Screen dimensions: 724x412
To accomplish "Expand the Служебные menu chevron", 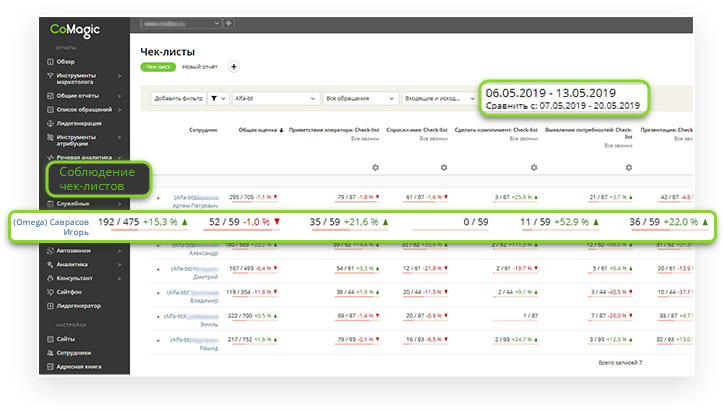I will [x=120, y=204].
